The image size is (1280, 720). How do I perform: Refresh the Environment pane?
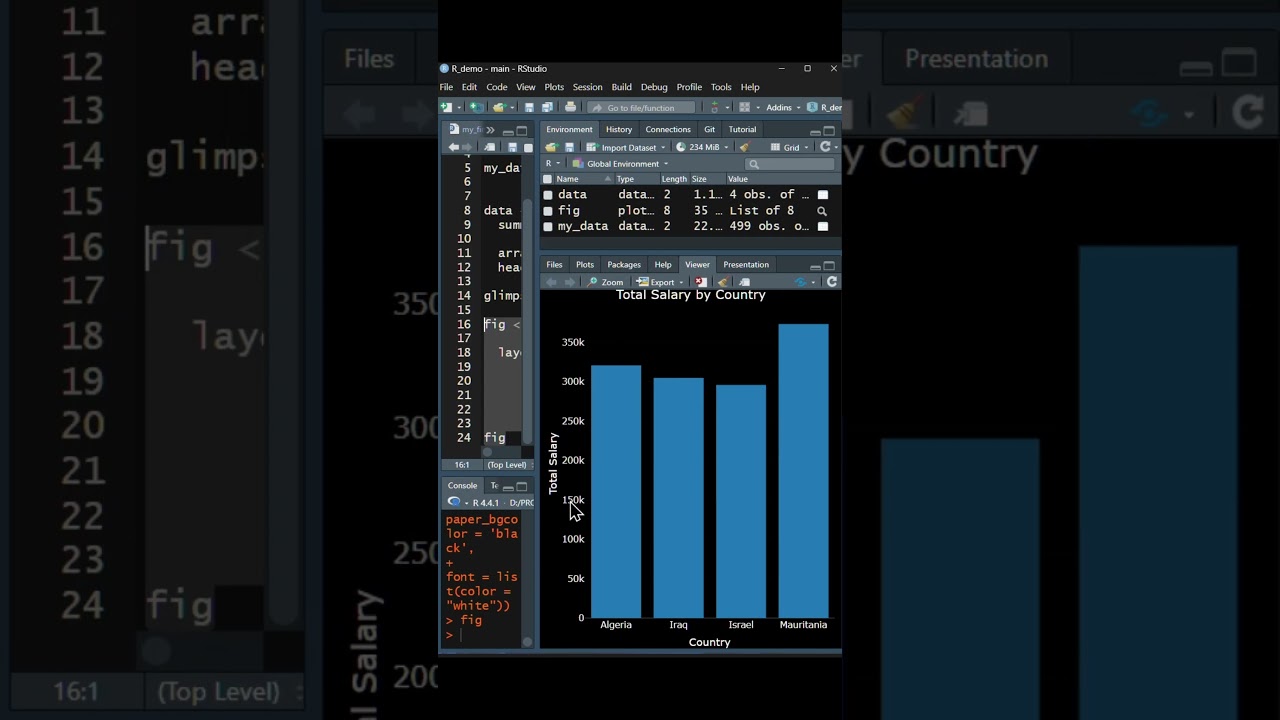825,146
